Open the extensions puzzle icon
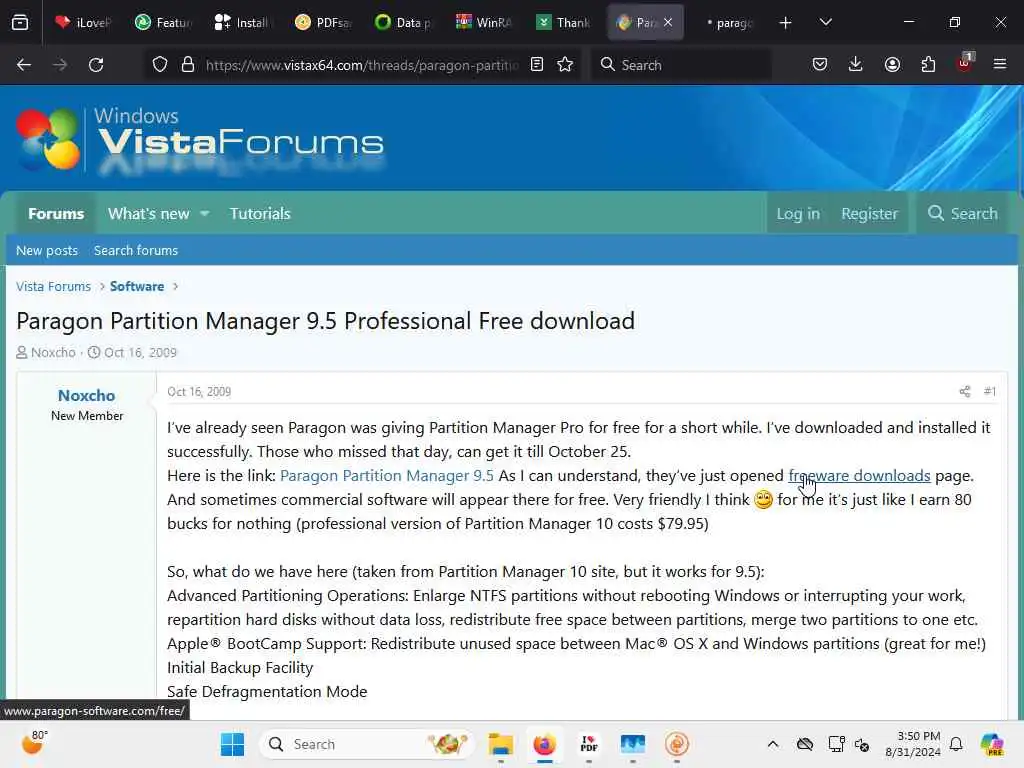This screenshot has height=768, width=1024. click(x=928, y=65)
